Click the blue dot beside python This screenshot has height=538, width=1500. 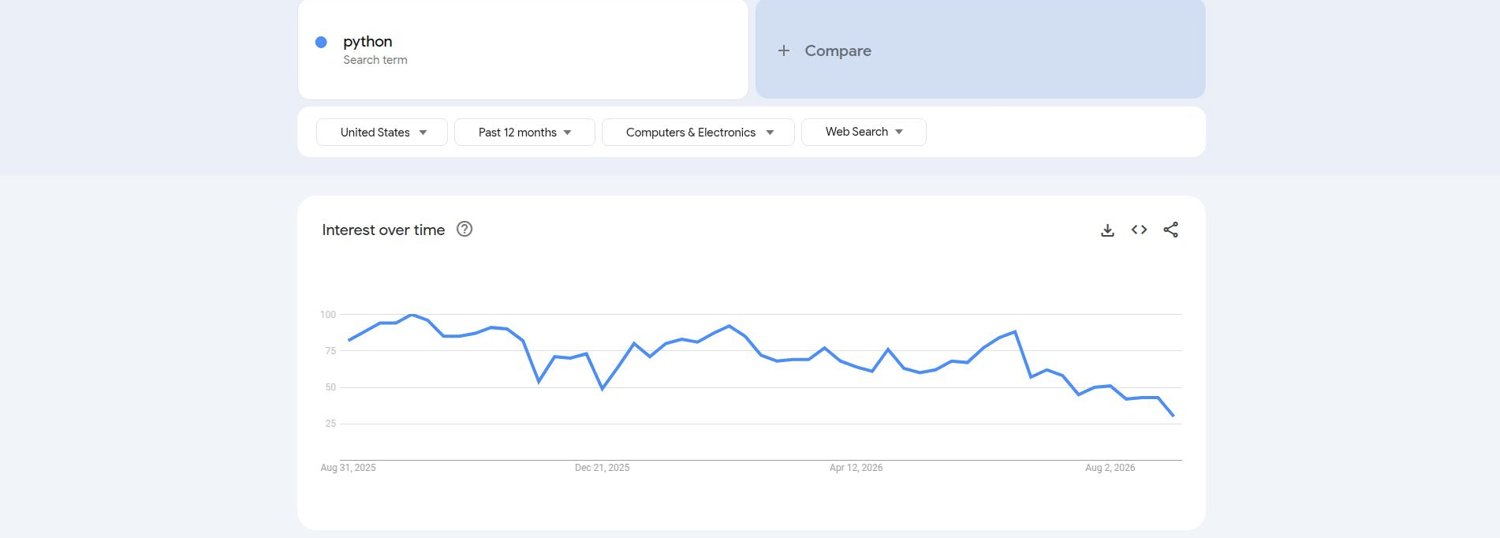[x=321, y=42]
